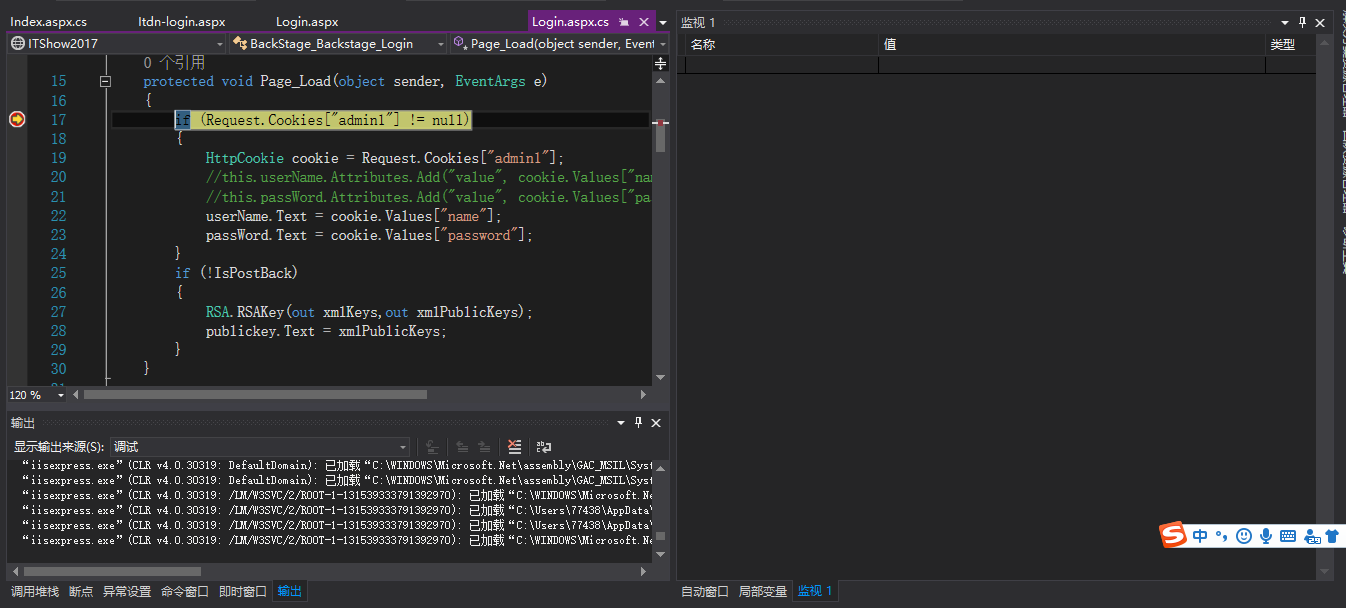
Task: Open the 异常设置 exception settings tab
Action: coord(127,592)
